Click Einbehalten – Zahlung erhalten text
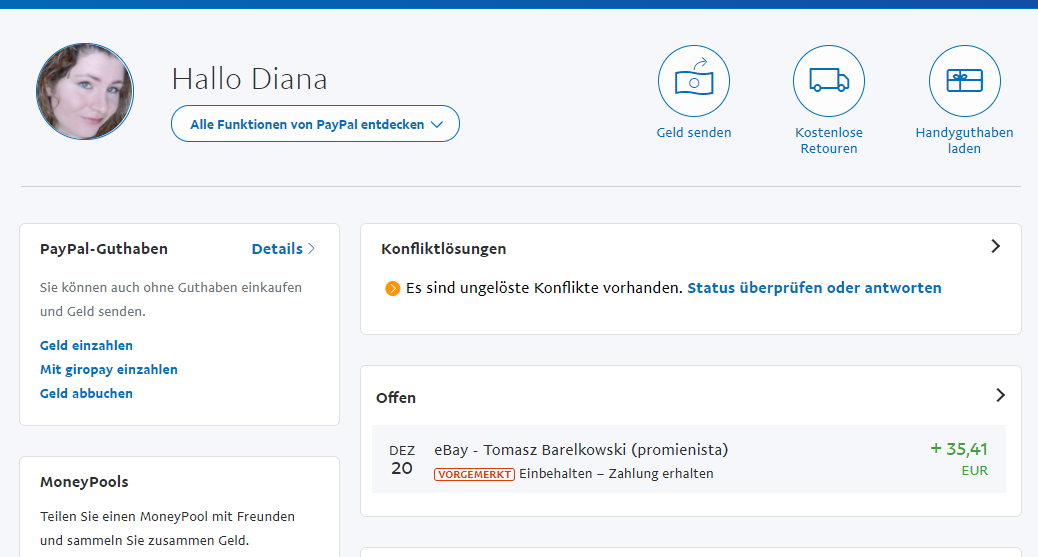 (x=616, y=474)
